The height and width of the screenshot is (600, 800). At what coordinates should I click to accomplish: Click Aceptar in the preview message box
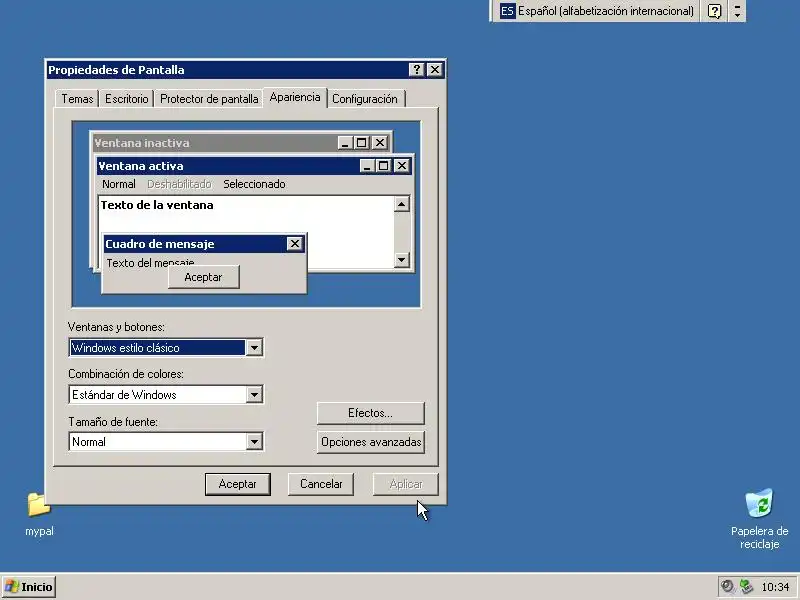coord(204,277)
